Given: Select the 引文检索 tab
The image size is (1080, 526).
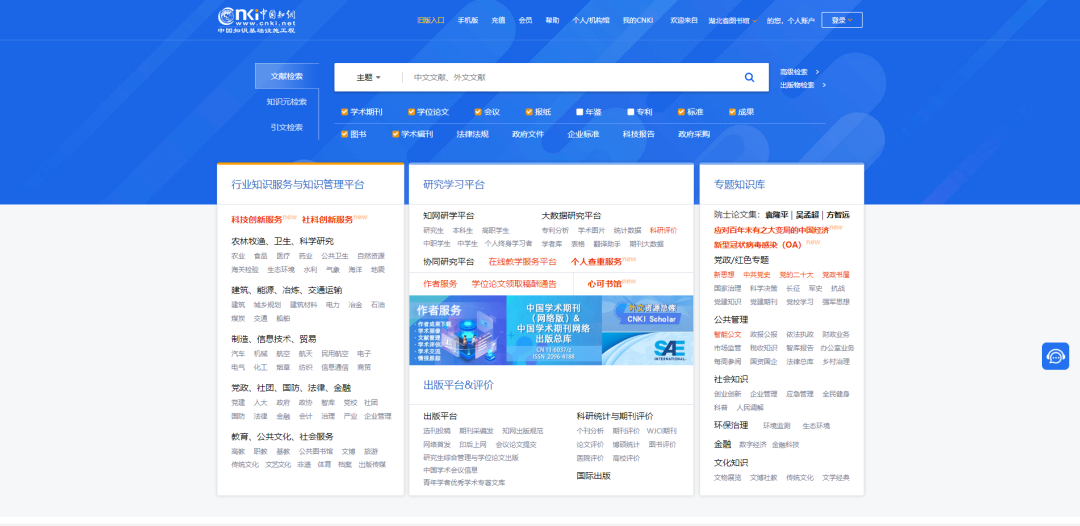Looking at the screenshot, I should tap(287, 127).
